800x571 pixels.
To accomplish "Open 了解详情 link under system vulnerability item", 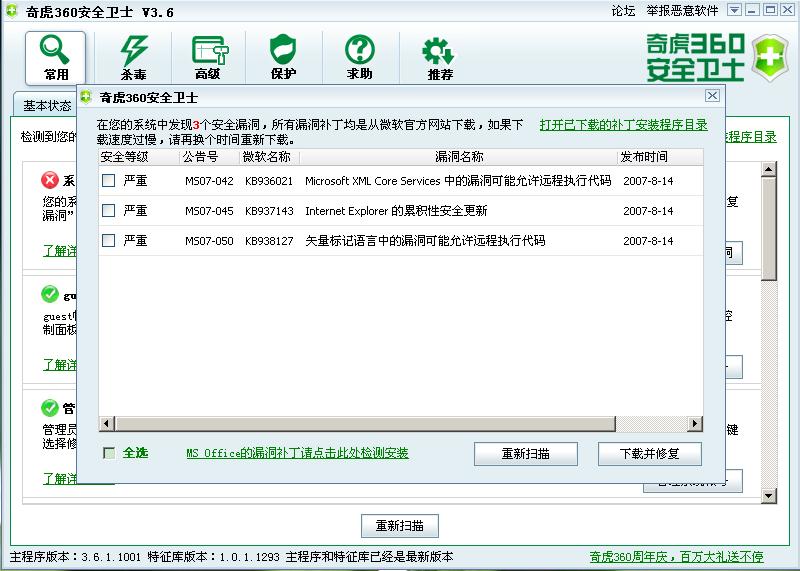I will 59,251.
